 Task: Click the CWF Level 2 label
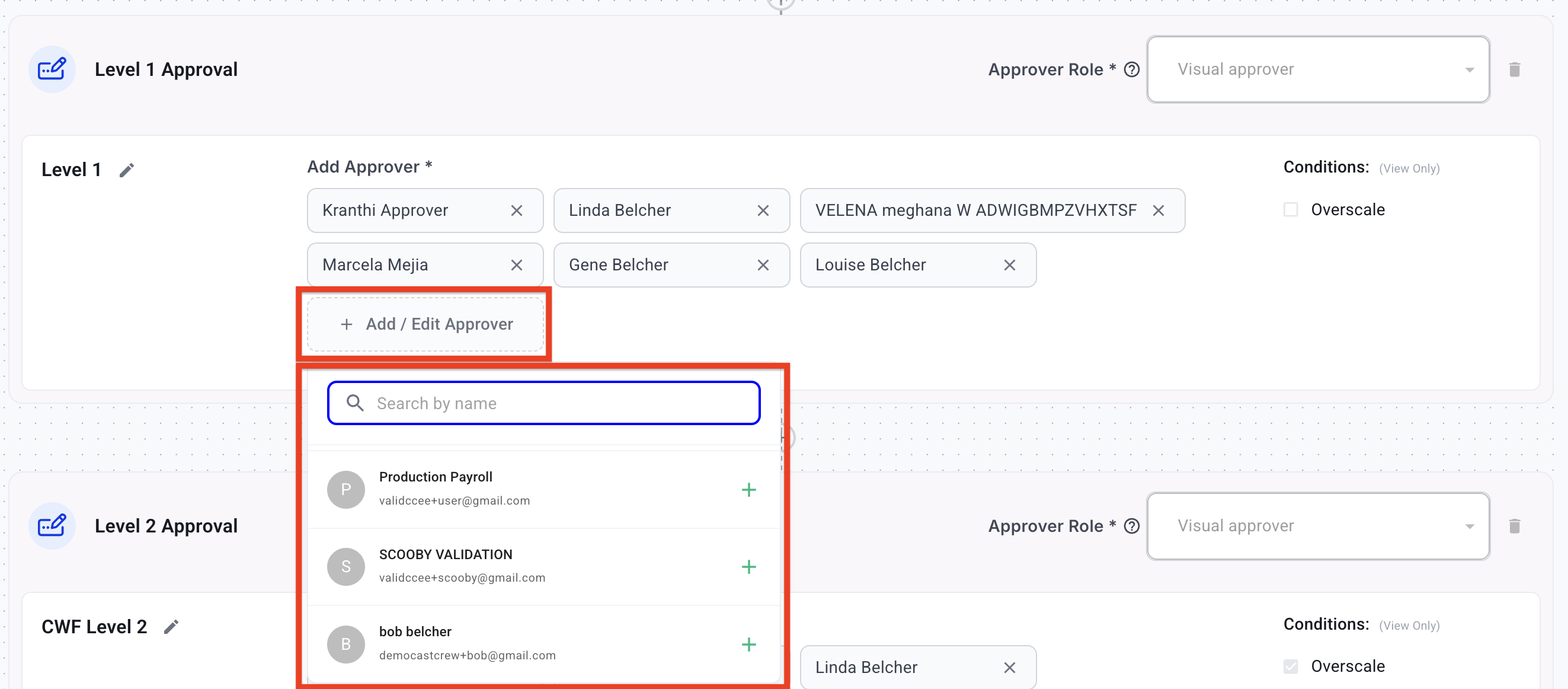point(94,627)
